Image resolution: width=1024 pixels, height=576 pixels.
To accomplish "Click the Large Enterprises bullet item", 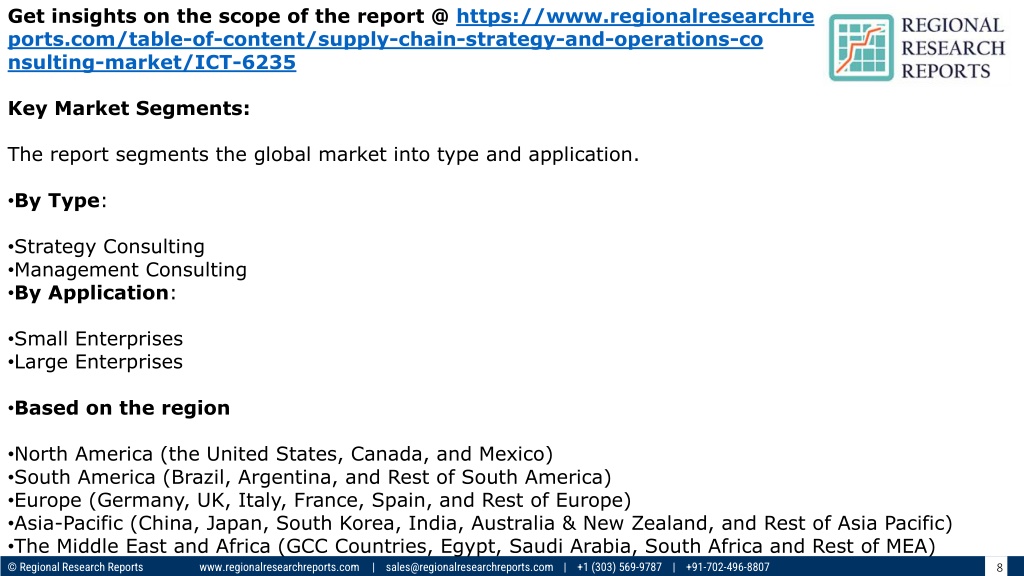I will coord(98,362).
